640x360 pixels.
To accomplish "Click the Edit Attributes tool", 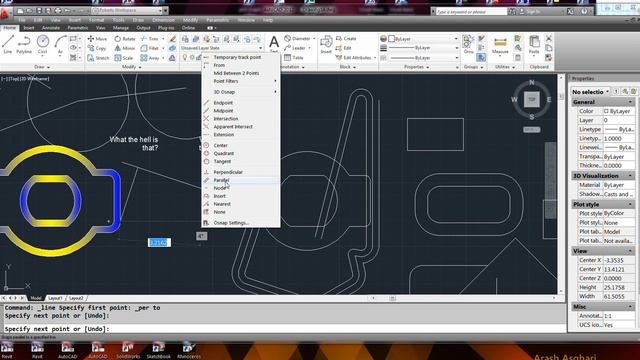I will 353,58.
